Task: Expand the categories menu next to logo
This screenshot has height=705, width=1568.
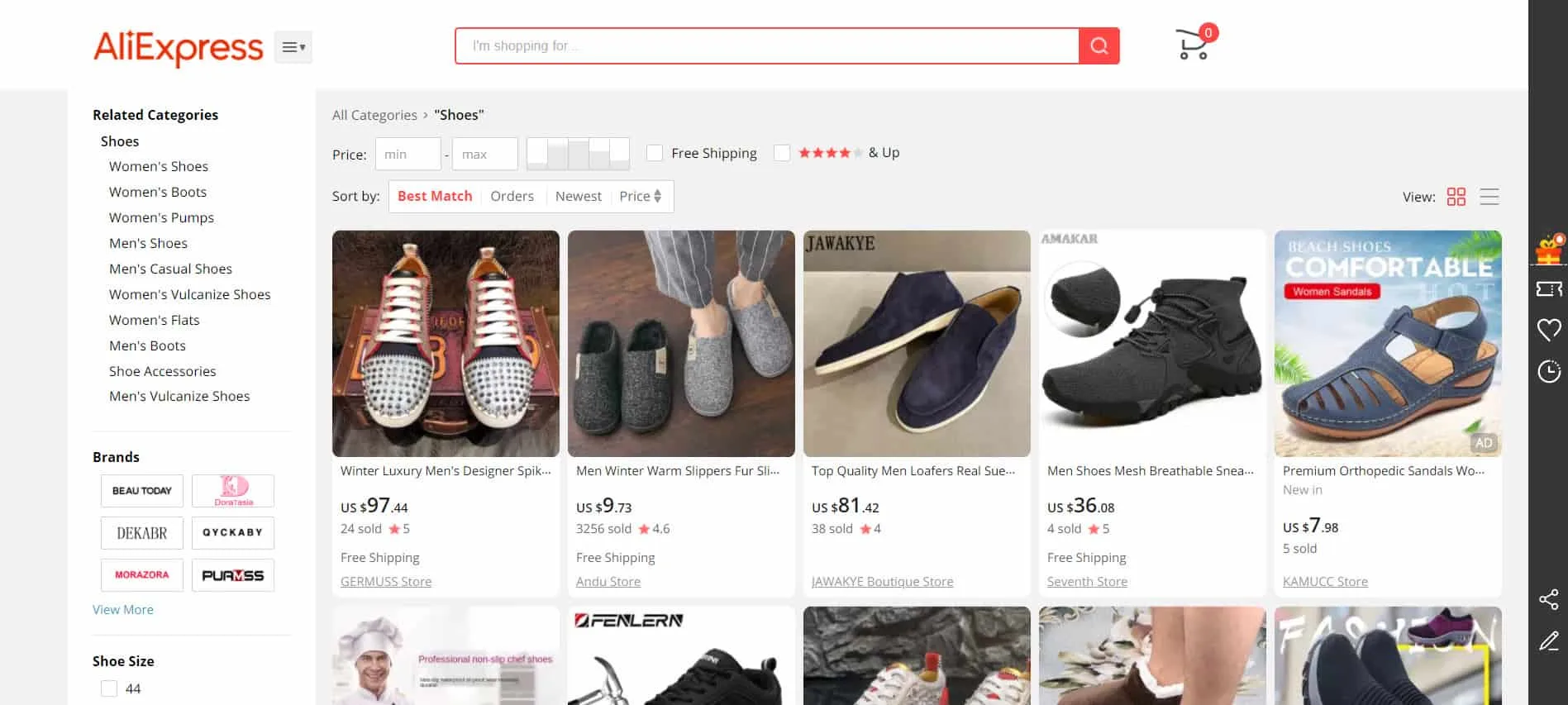Action: (x=293, y=47)
